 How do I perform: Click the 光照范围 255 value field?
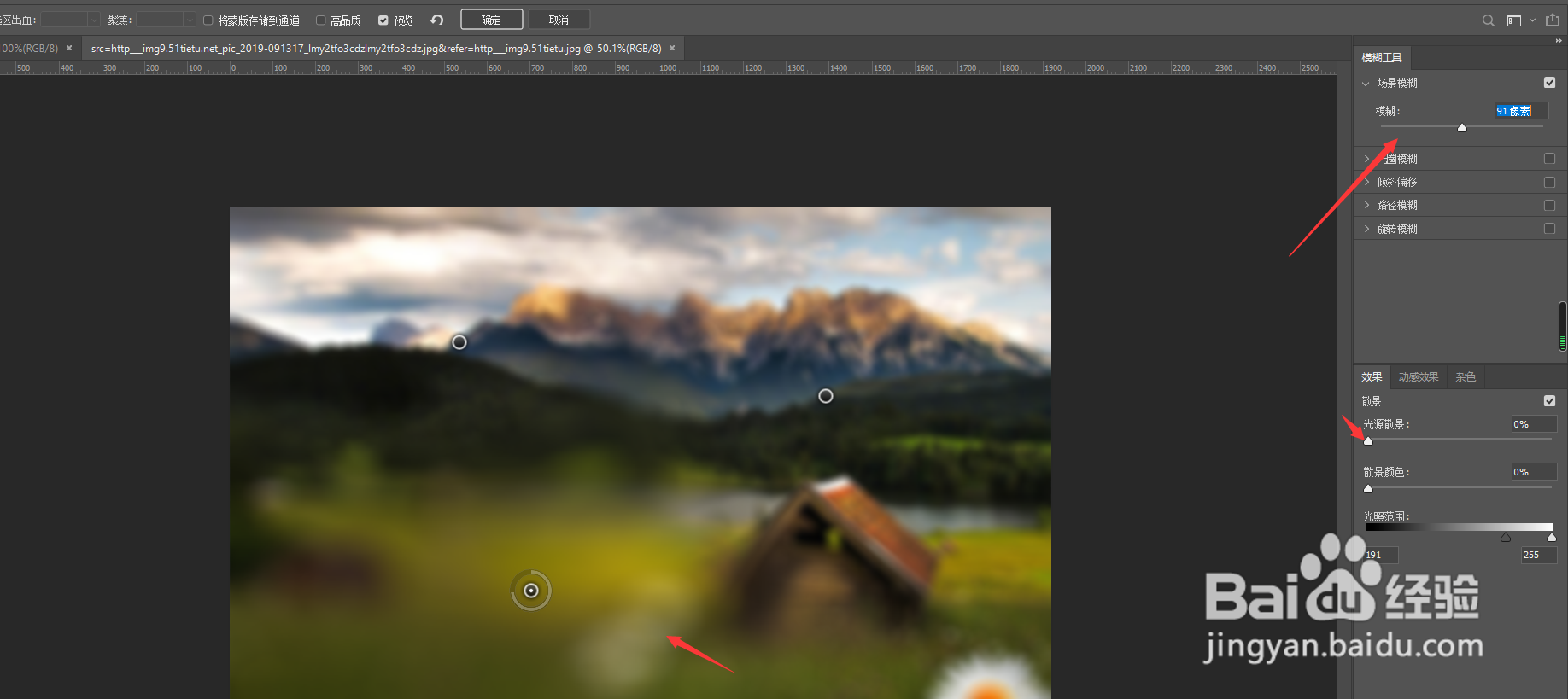(x=1539, y=555)
